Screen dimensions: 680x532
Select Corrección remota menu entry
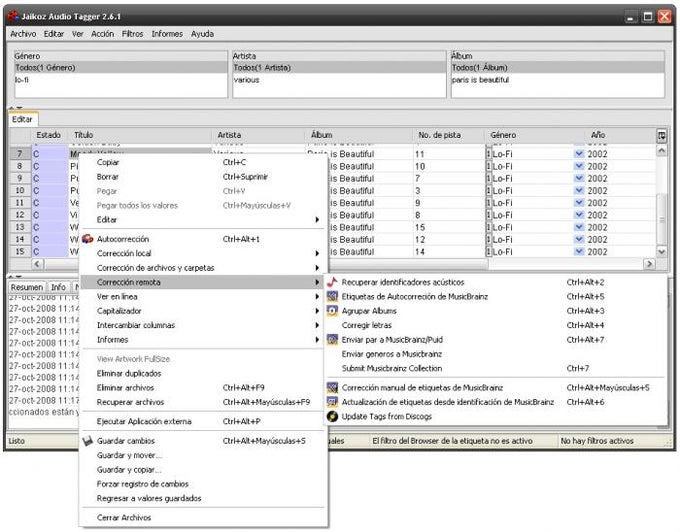point(203,282)
